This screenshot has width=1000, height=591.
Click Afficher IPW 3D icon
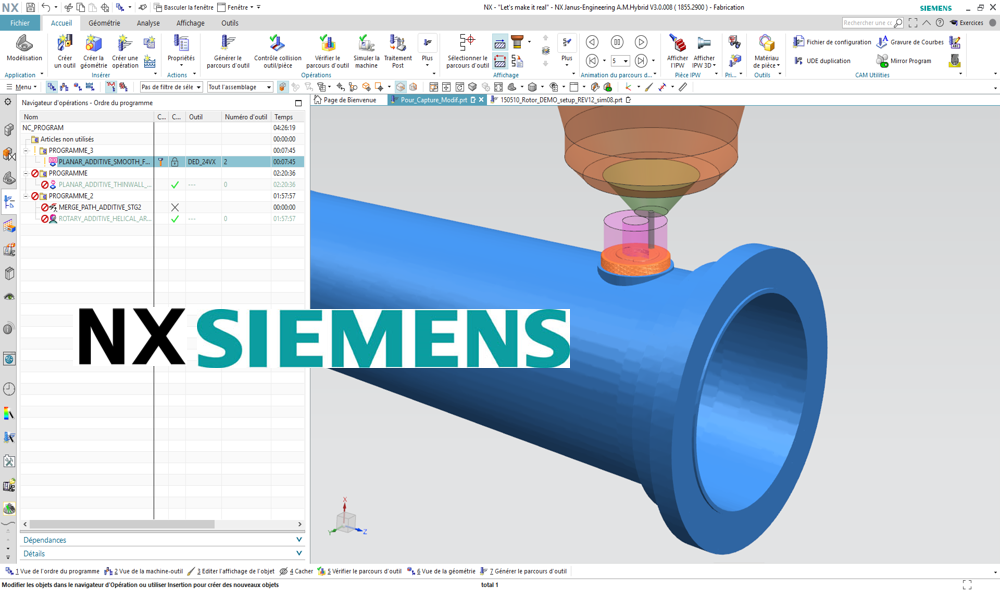click(704, 51)
